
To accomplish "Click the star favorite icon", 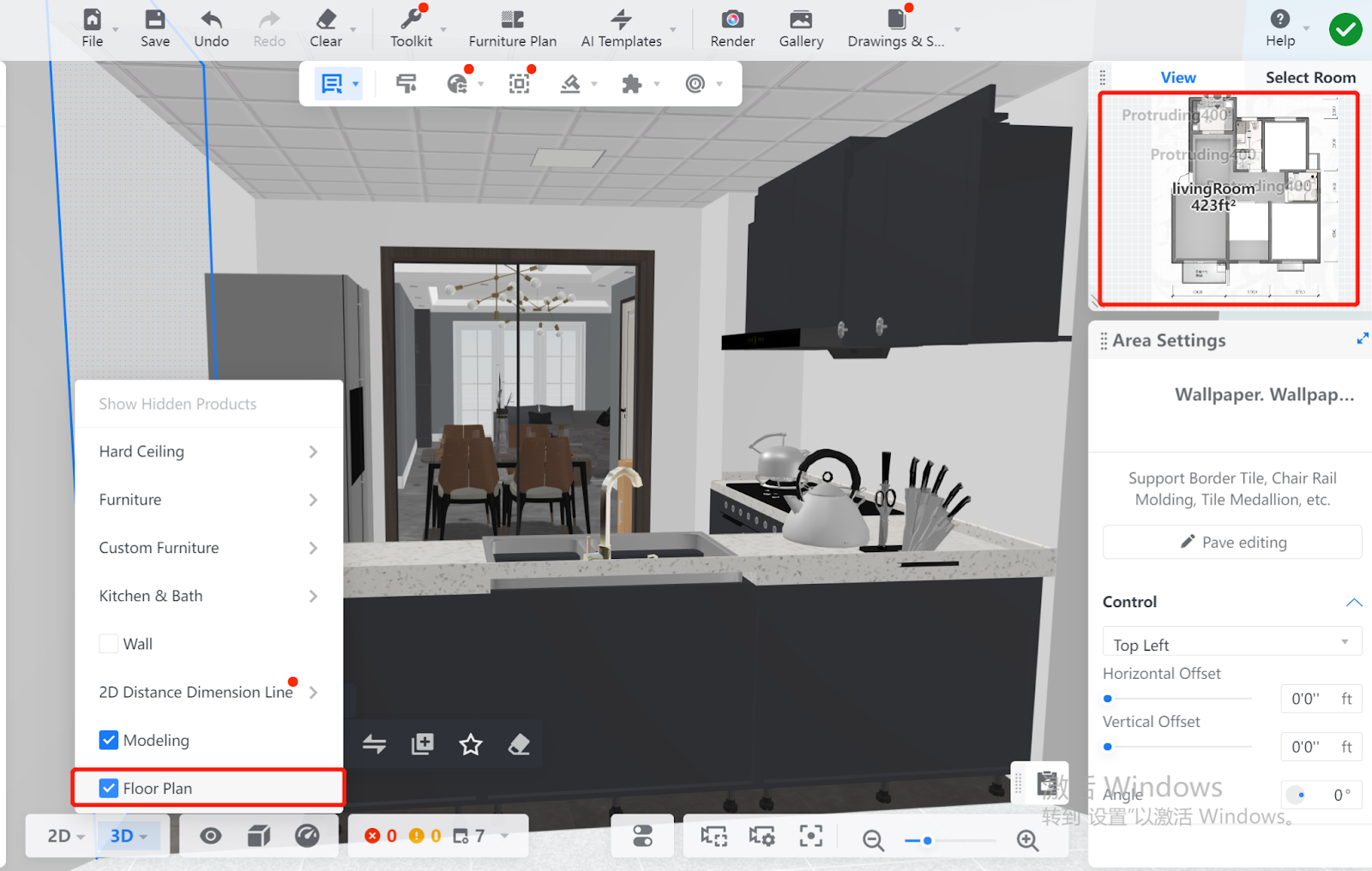I will 470,744.
